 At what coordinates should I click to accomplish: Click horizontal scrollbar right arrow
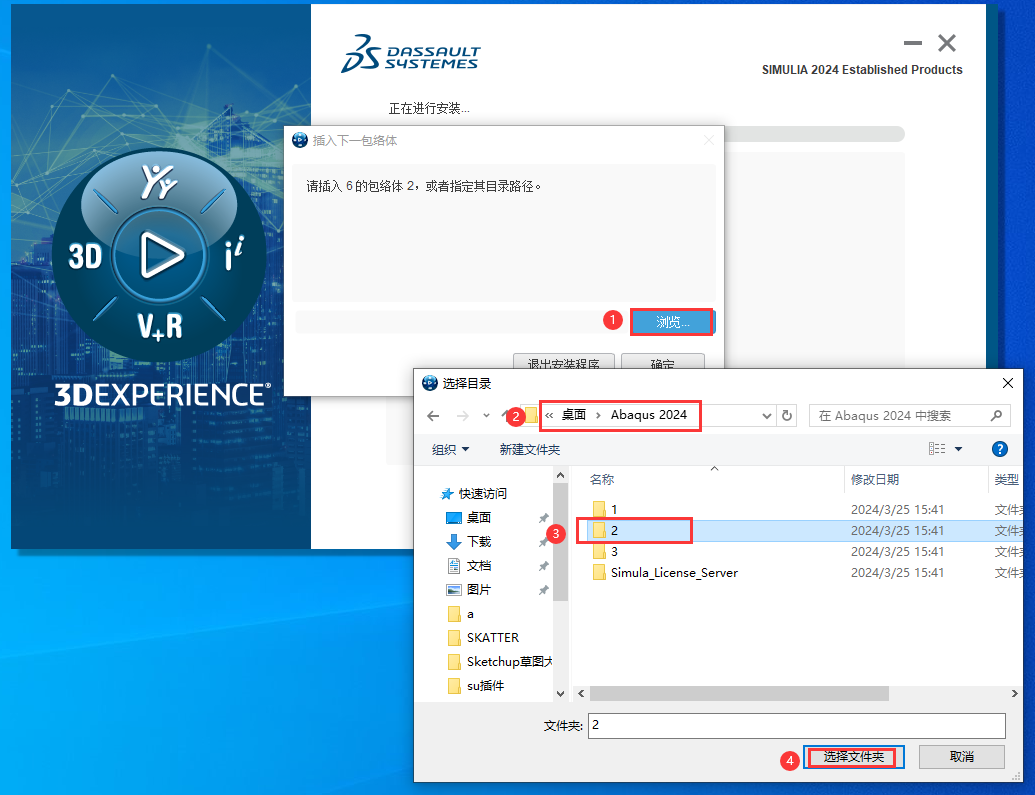[1015, 693]
